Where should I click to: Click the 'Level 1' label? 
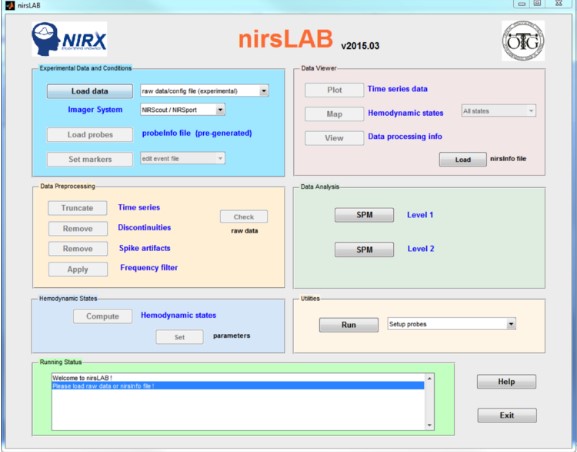pyautogui.click(x=420, y=215)
